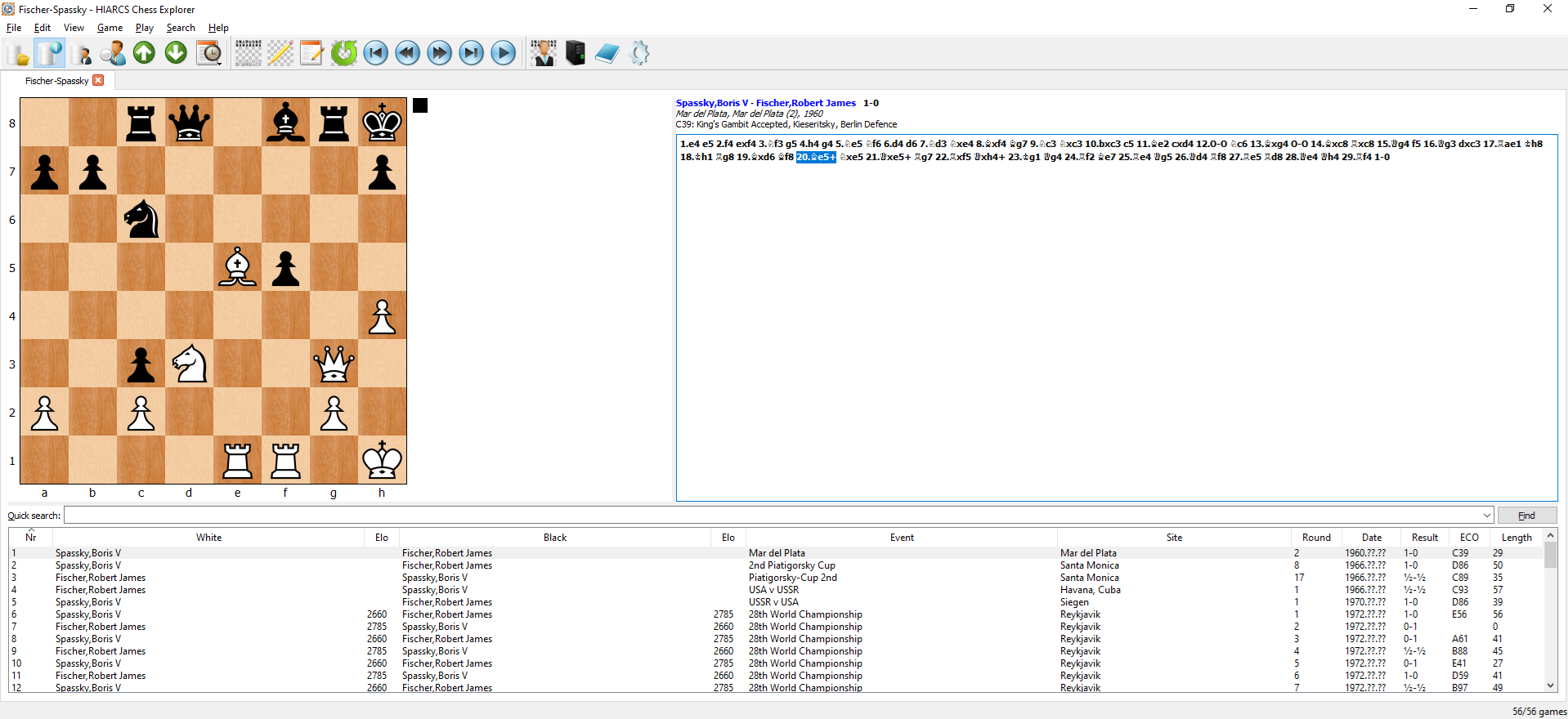Open the engine analysis computer icon
1568x719 pixels.
576,54
